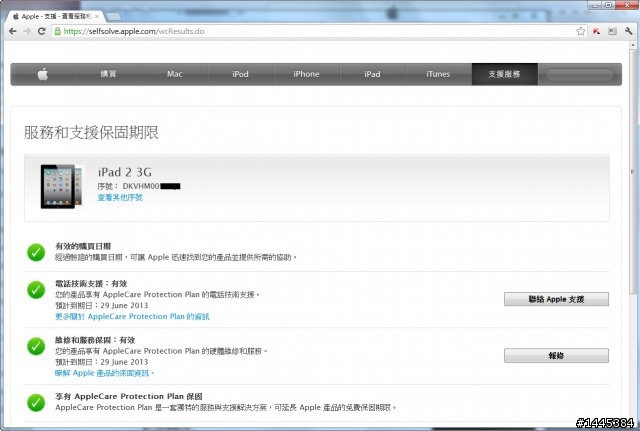Click the iPad 2 product thumbnail
The image size is (640, 431).
click(x=61, y=186)
